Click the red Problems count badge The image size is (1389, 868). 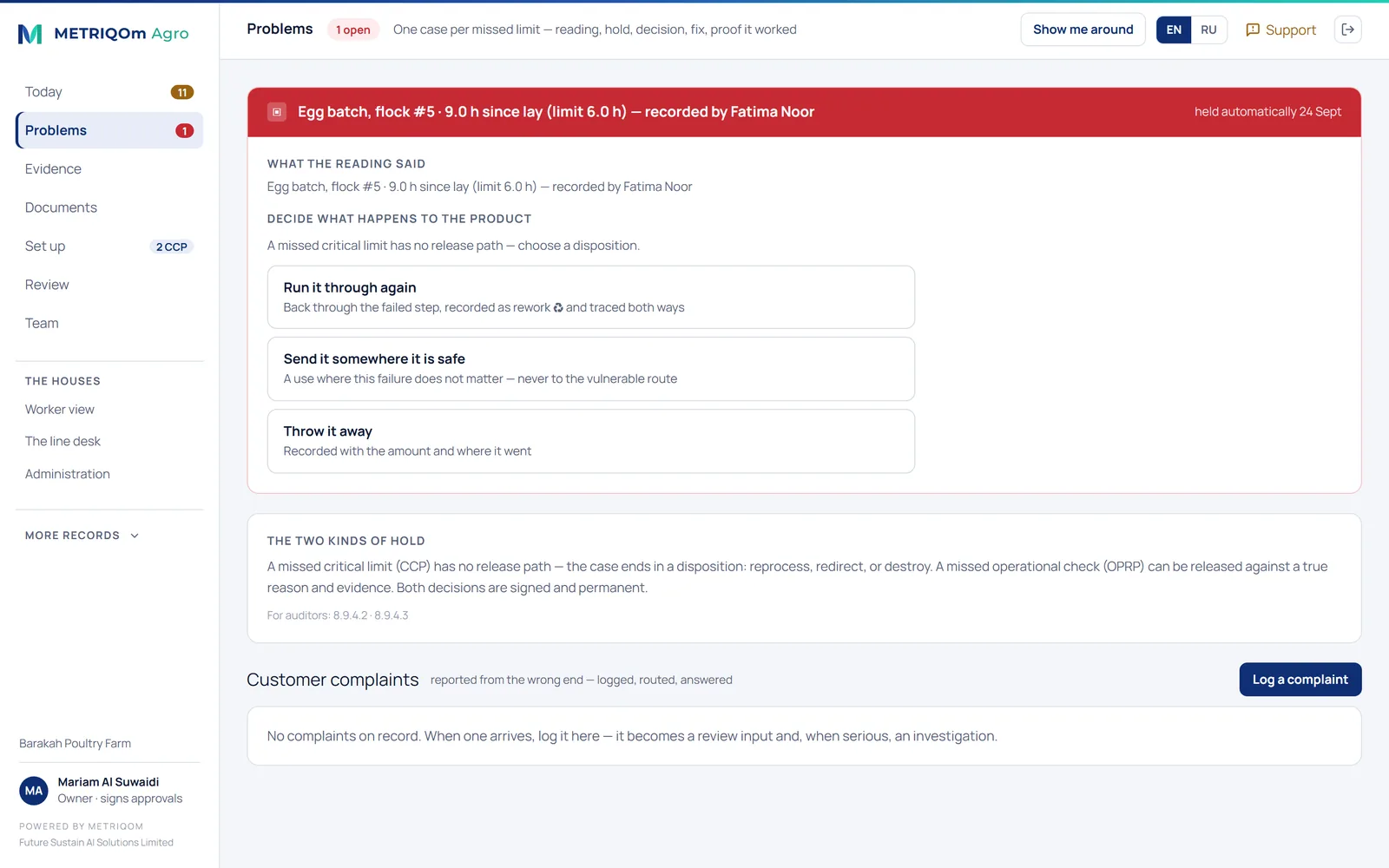(184, 131)
